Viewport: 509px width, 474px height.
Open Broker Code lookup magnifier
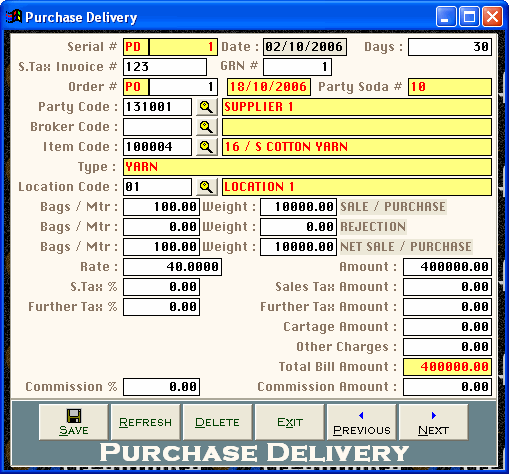click(207, 127)
